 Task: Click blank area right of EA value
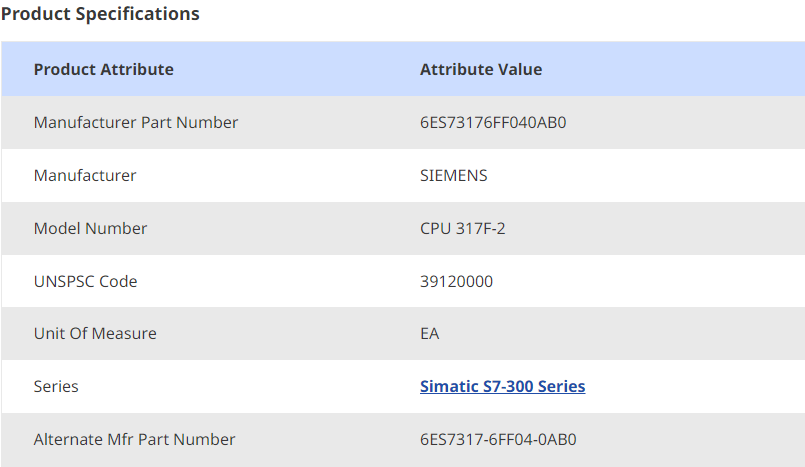point(620,333)
